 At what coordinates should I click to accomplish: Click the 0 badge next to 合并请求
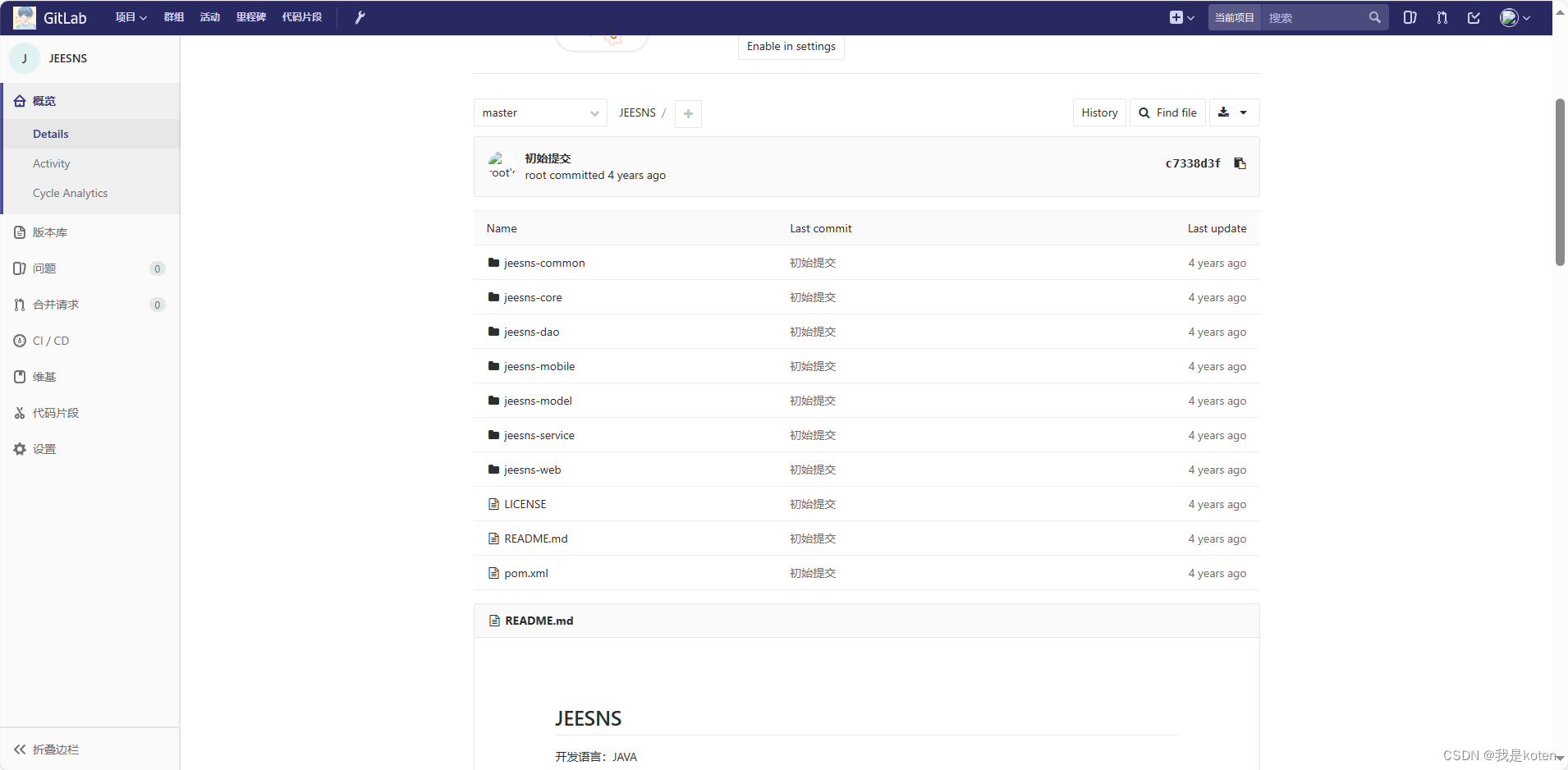(158, 305)
